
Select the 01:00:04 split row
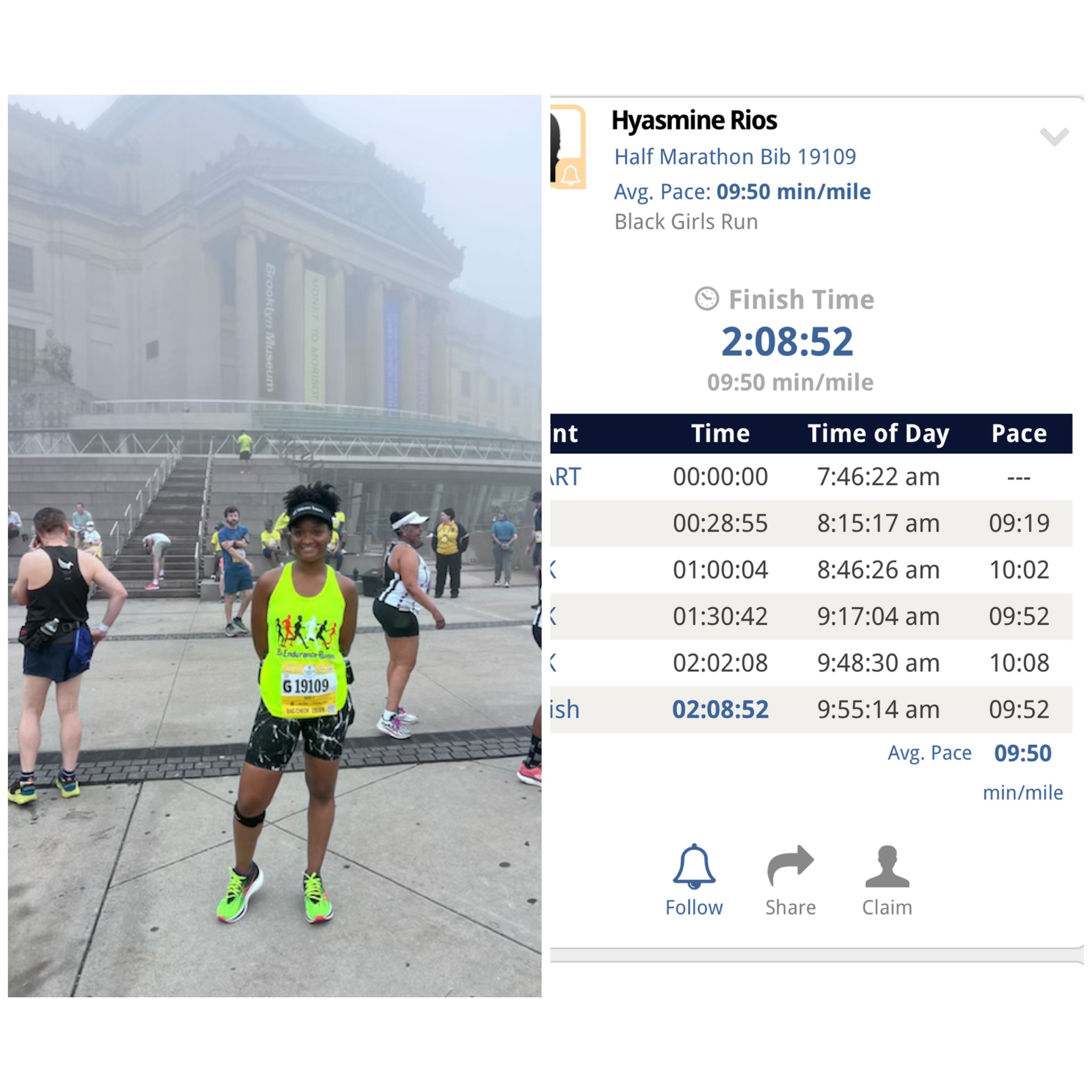(x=811, y=570)
